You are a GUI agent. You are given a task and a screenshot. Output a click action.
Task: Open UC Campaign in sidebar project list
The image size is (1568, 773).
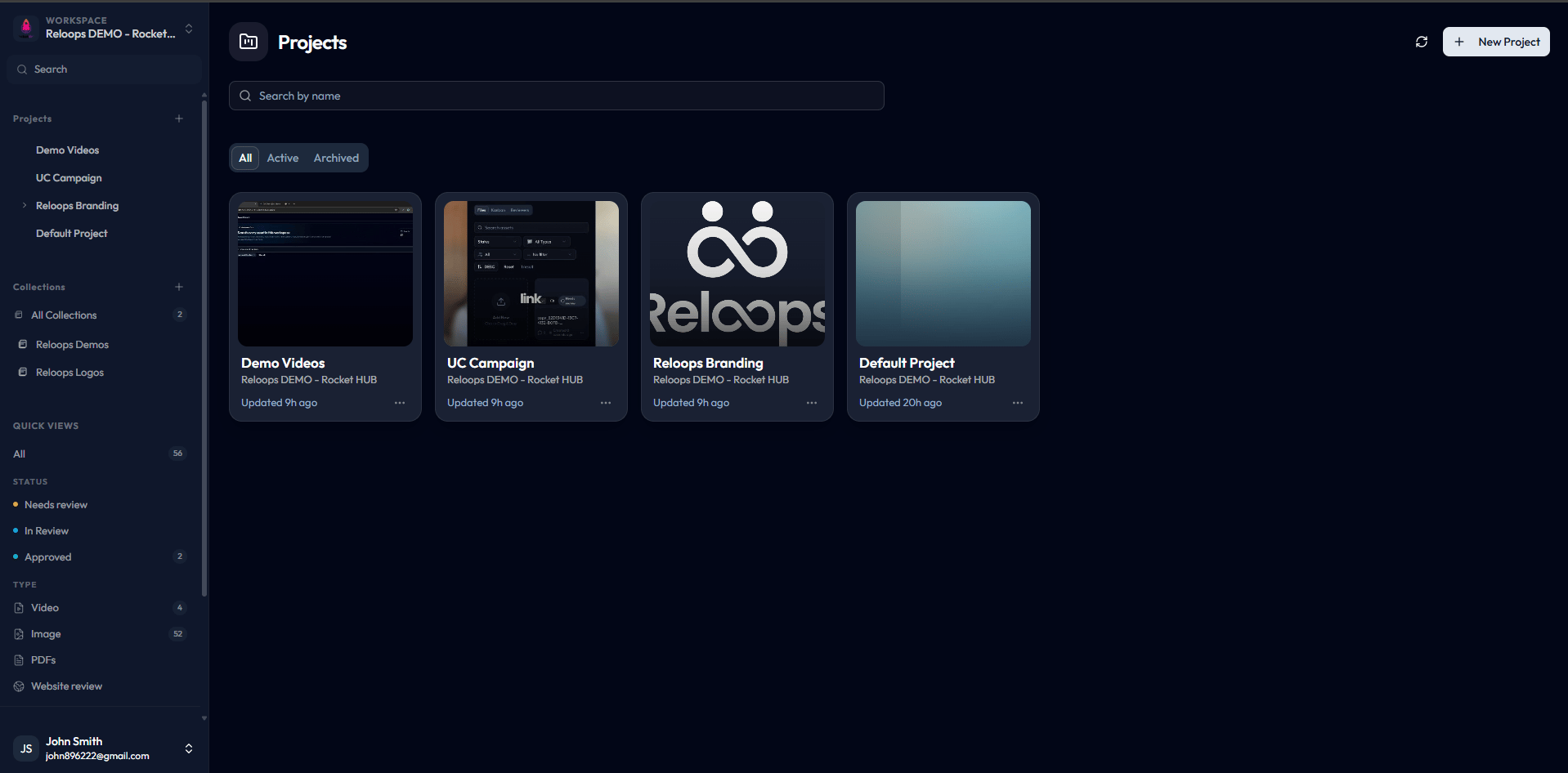pyautogui.click(x=69, y=178)
